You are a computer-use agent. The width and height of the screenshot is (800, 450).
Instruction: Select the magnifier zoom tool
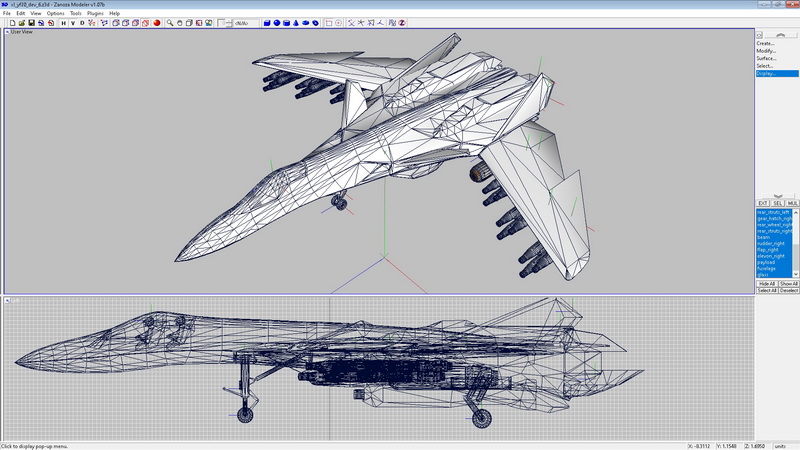coord(170,23)
